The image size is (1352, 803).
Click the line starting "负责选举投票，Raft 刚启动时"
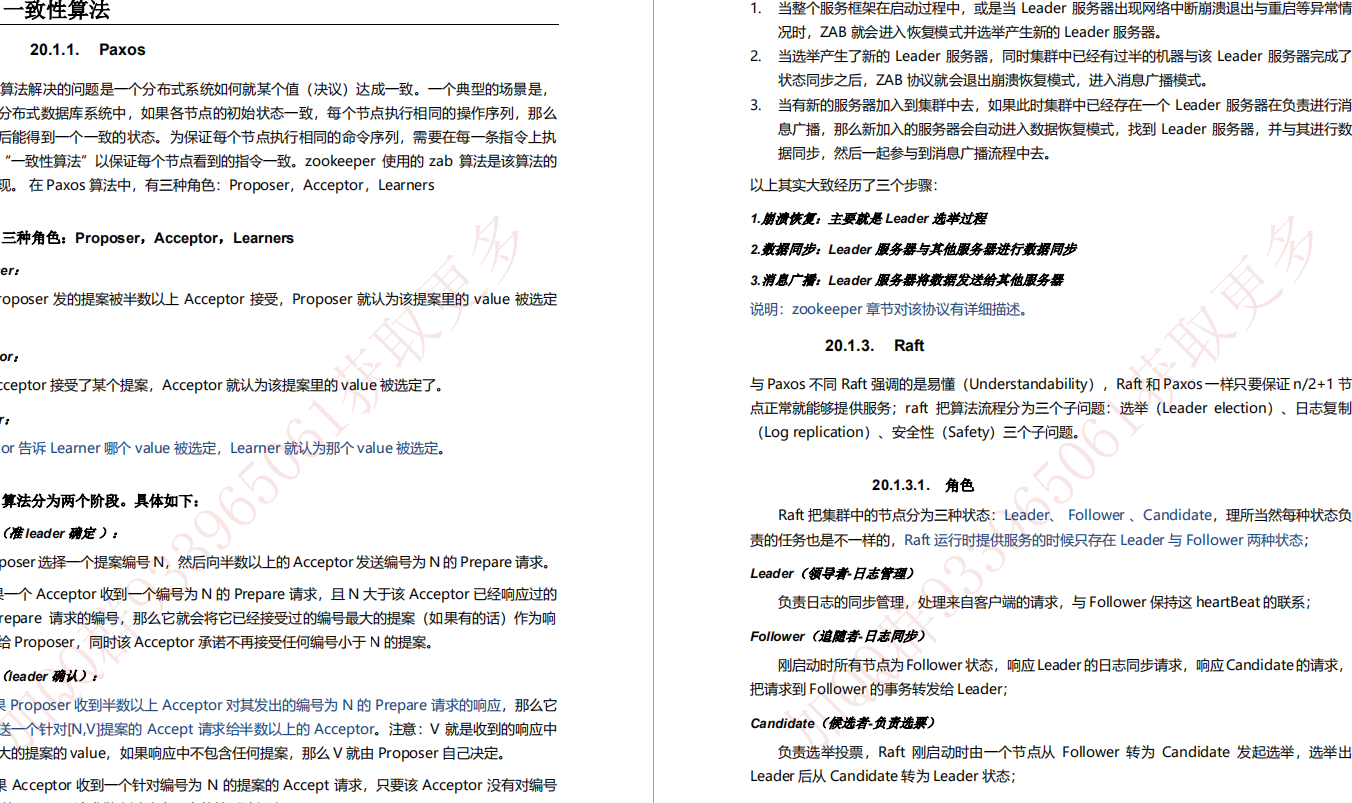[x=1051, y=764]
